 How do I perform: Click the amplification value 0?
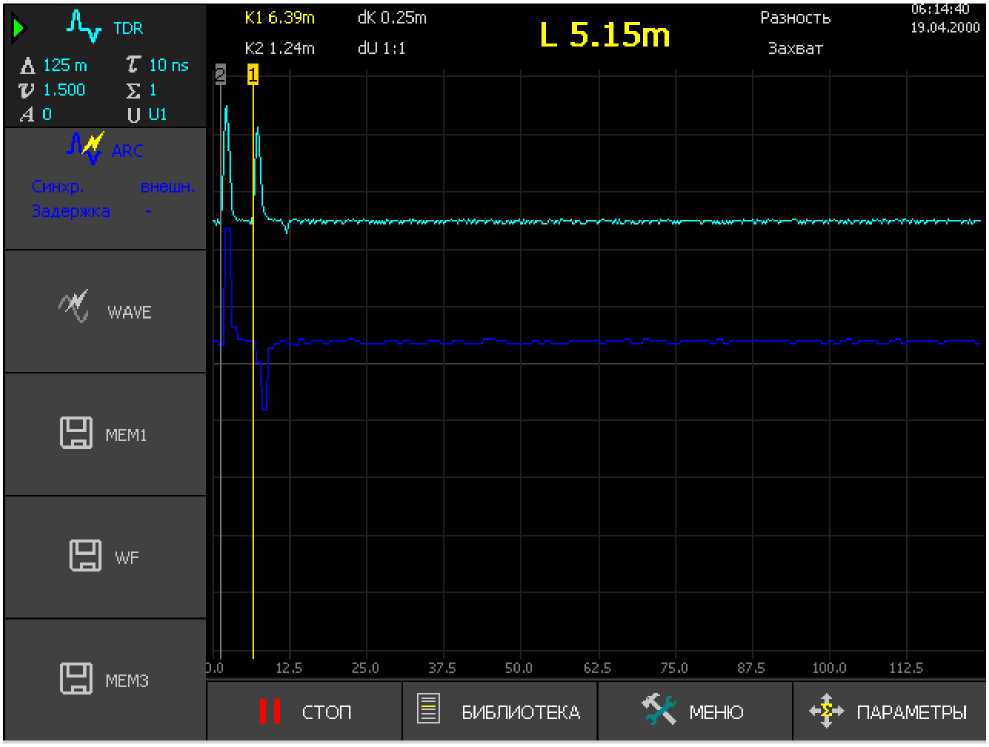47,114
